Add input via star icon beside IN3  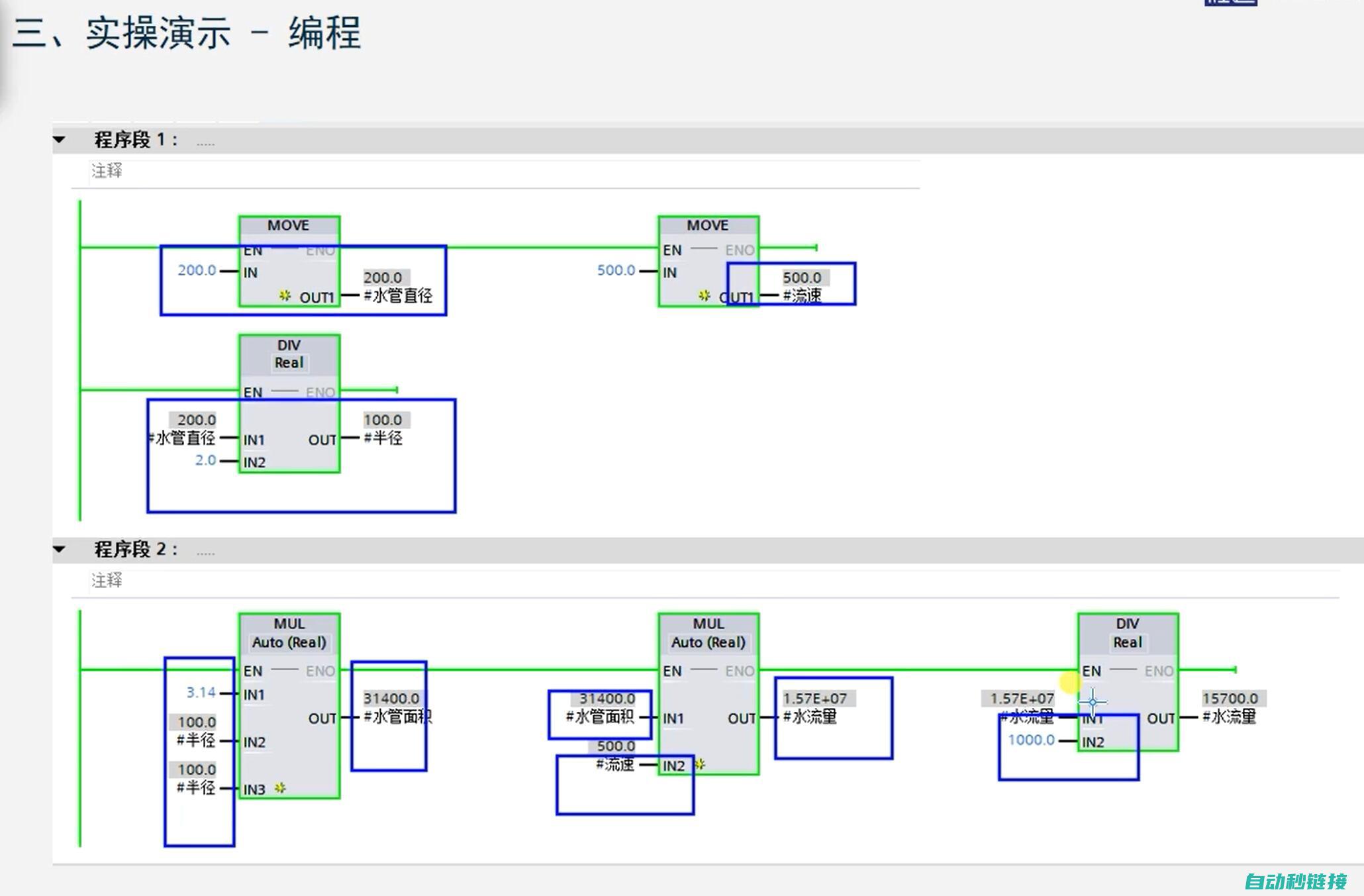click(x=280, y=788)
